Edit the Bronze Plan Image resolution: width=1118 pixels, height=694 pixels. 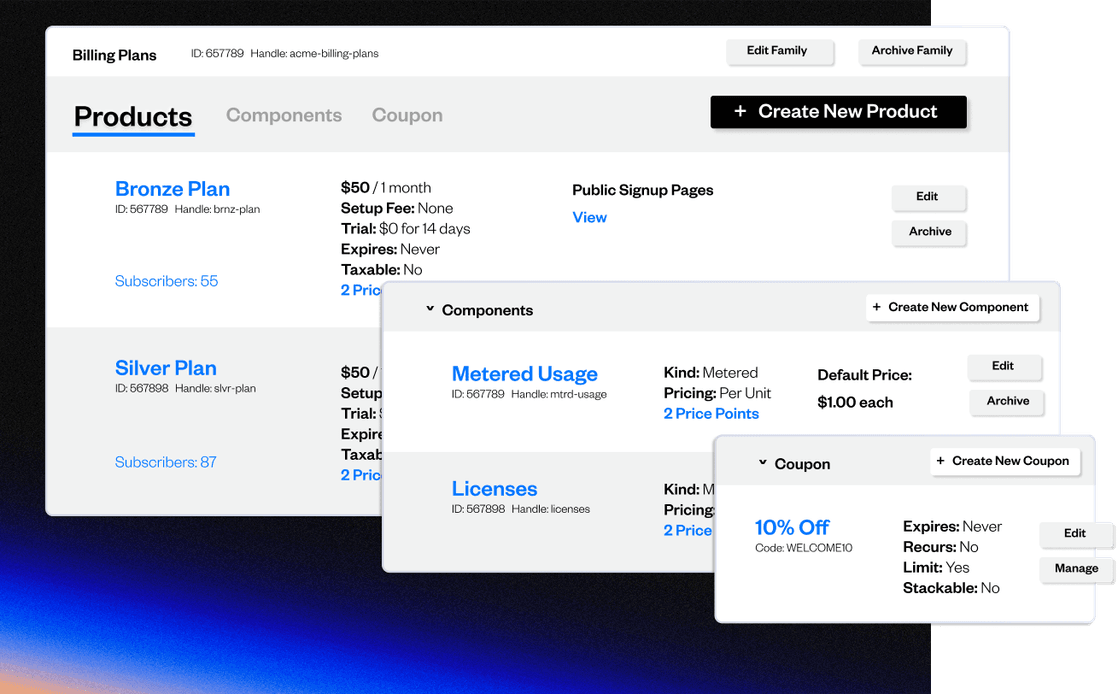(929, 198)
